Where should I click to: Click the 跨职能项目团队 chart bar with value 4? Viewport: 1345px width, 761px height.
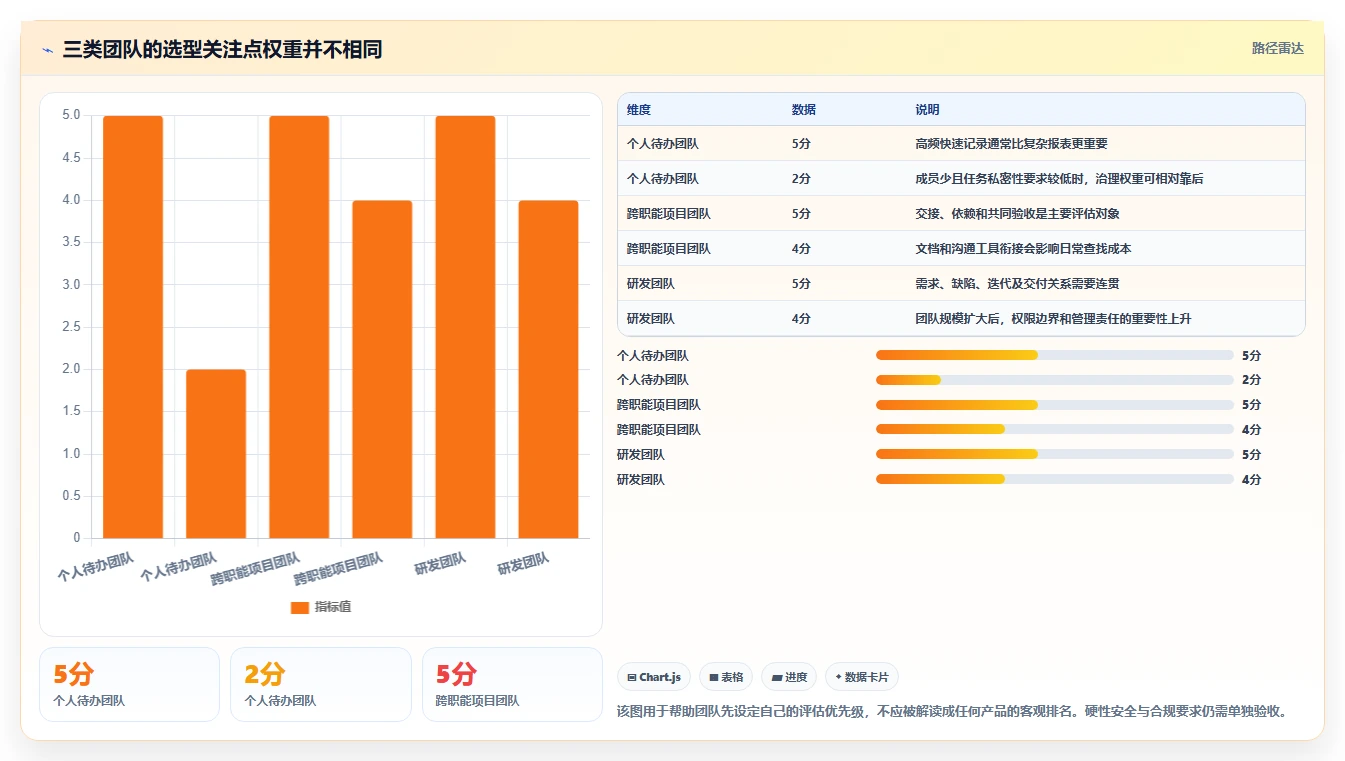382,370
